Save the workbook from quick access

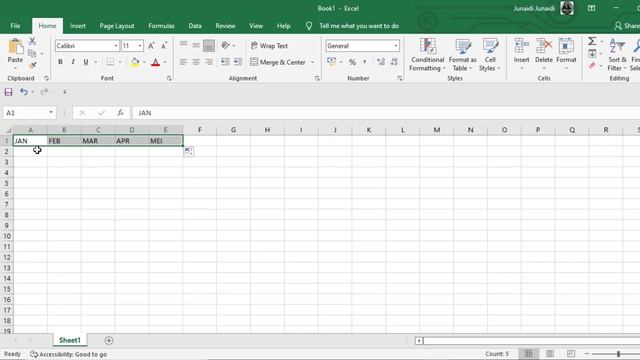[x=8, y=92]
